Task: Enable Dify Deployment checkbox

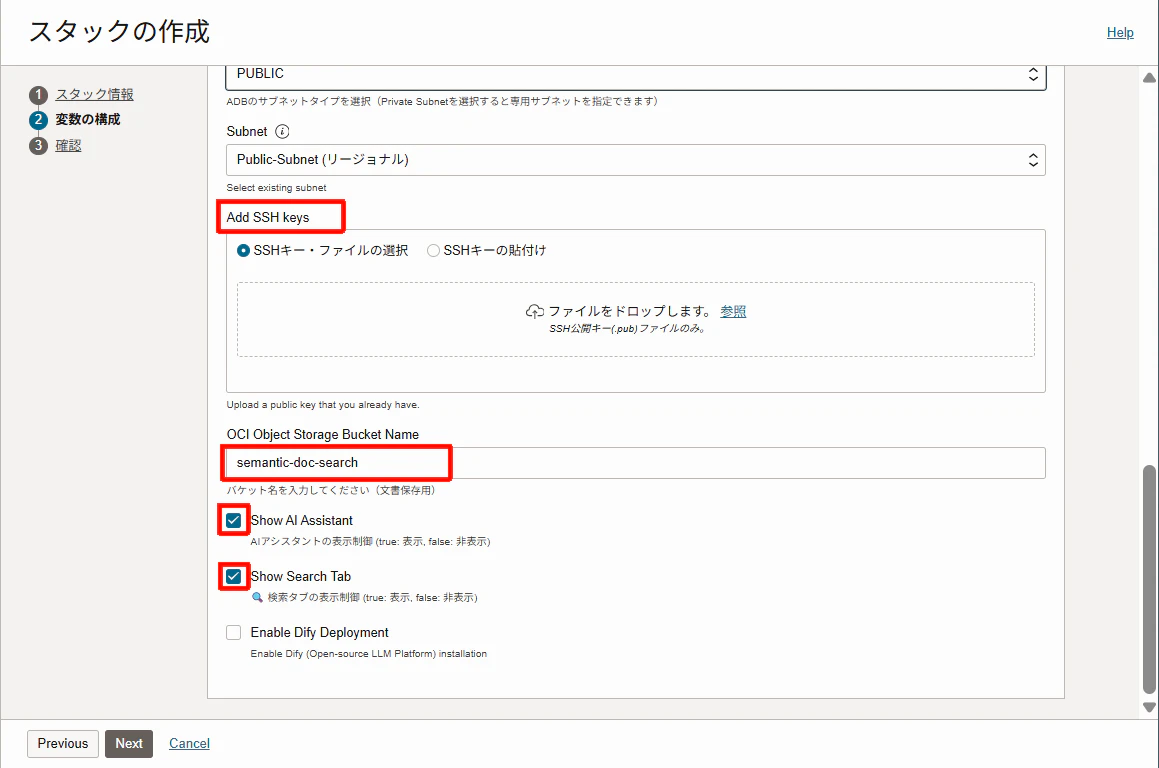Action: point(234,633)
